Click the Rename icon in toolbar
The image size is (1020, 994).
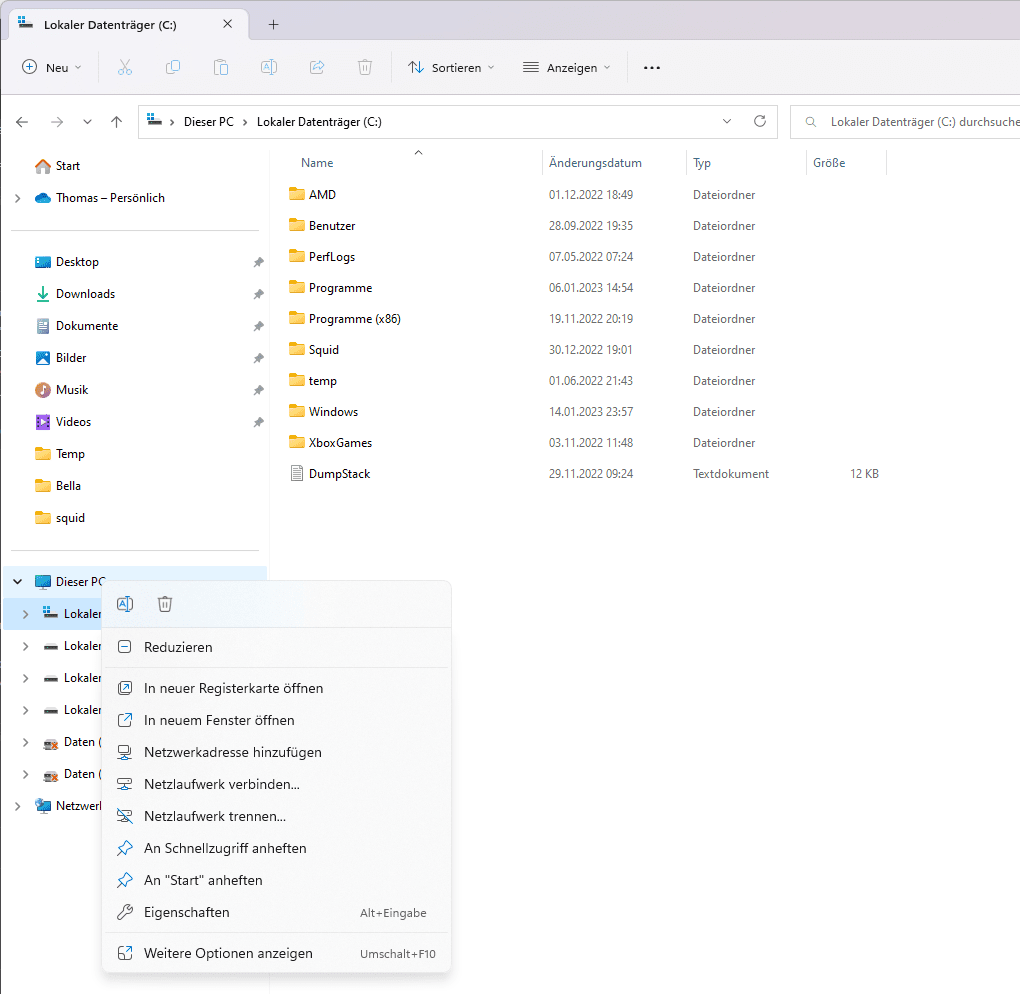click(x=269, y=68)
